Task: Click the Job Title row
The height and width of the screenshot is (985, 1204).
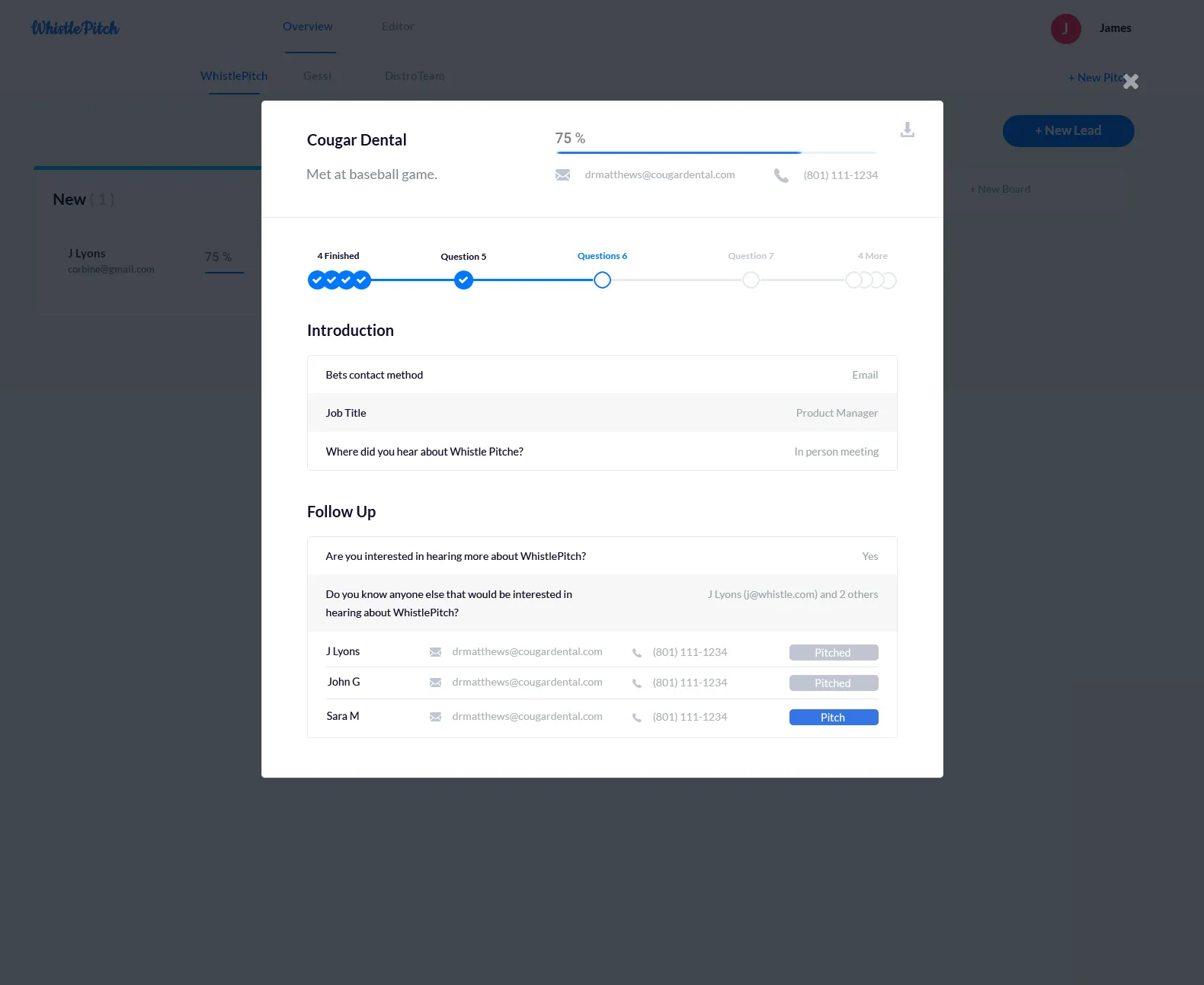Action: [602, 413]
